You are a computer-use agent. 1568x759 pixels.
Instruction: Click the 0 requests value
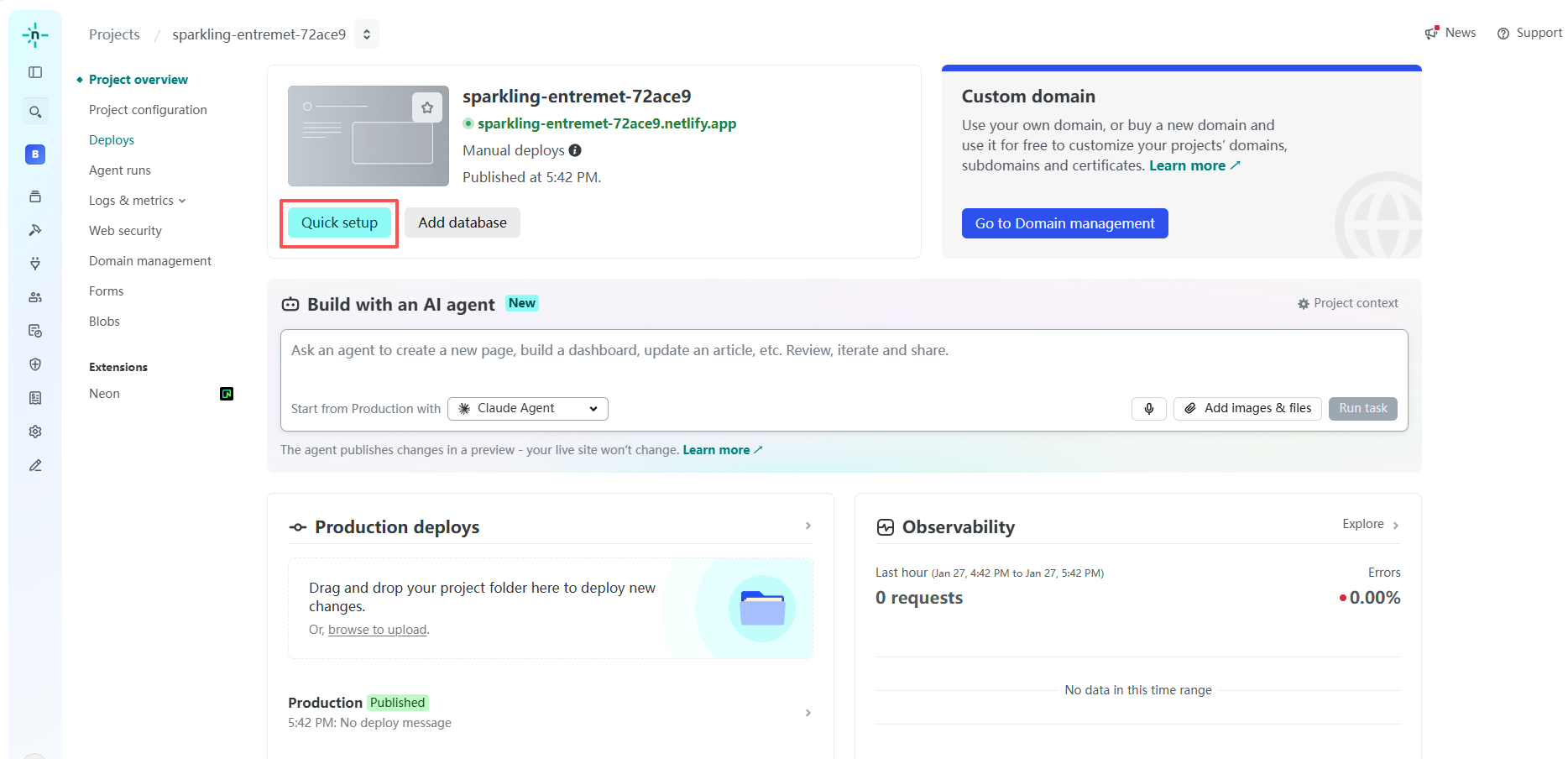[919, 598]
